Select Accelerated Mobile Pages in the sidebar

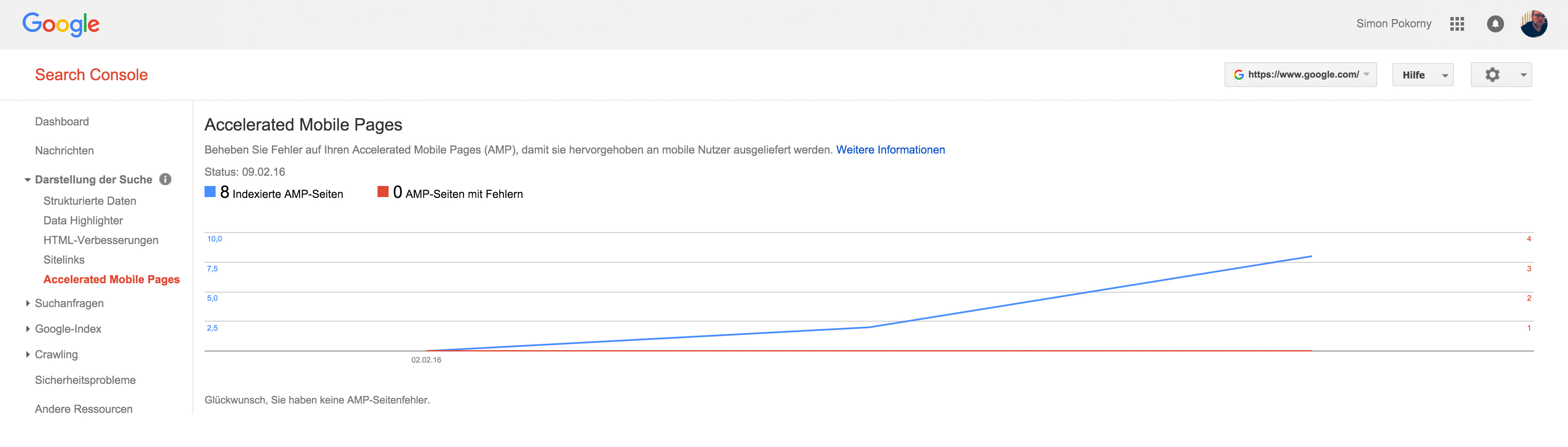click(111, 279)
